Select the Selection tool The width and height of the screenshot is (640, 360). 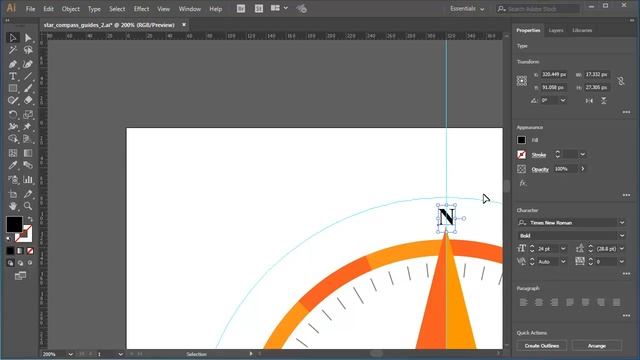13,38
